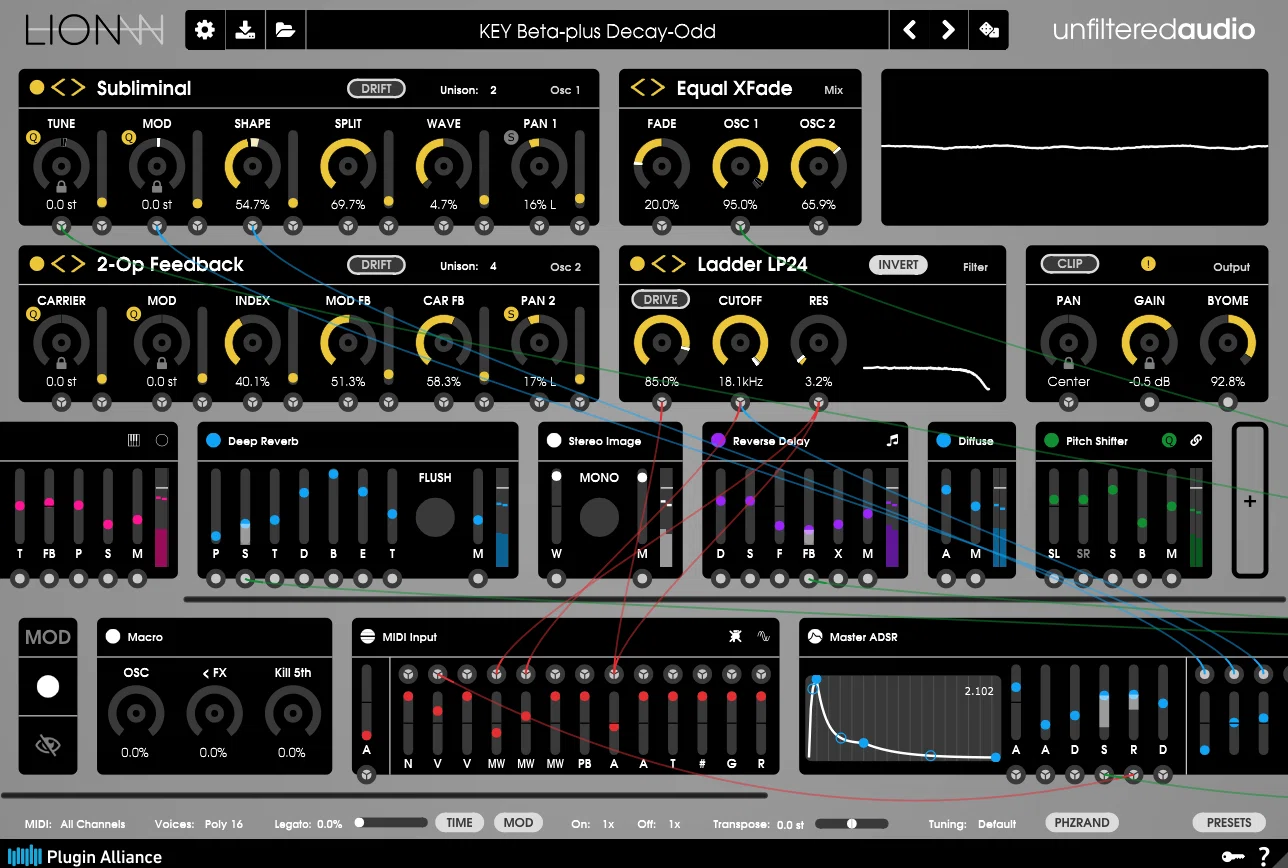Adjust the Legato slider
This screenshot has width=1288, height=868.
pos(391,823)
